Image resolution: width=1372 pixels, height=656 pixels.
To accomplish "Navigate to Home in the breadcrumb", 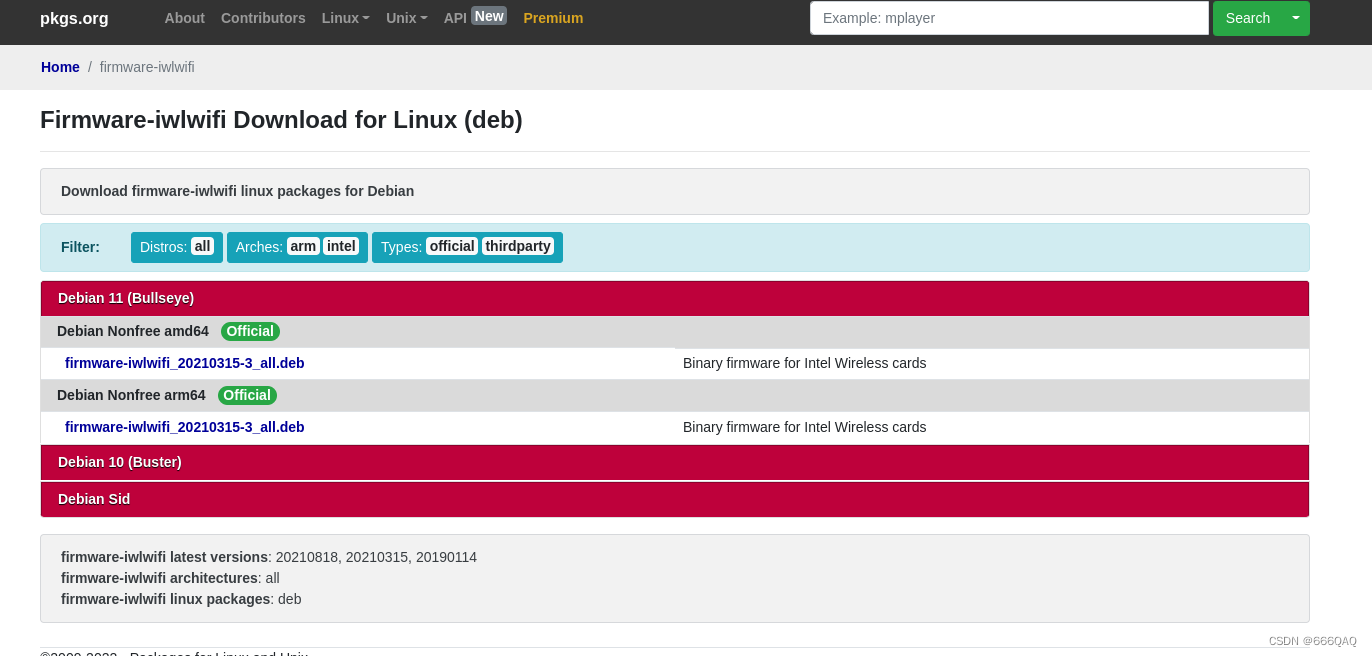I will pos(60,67).
